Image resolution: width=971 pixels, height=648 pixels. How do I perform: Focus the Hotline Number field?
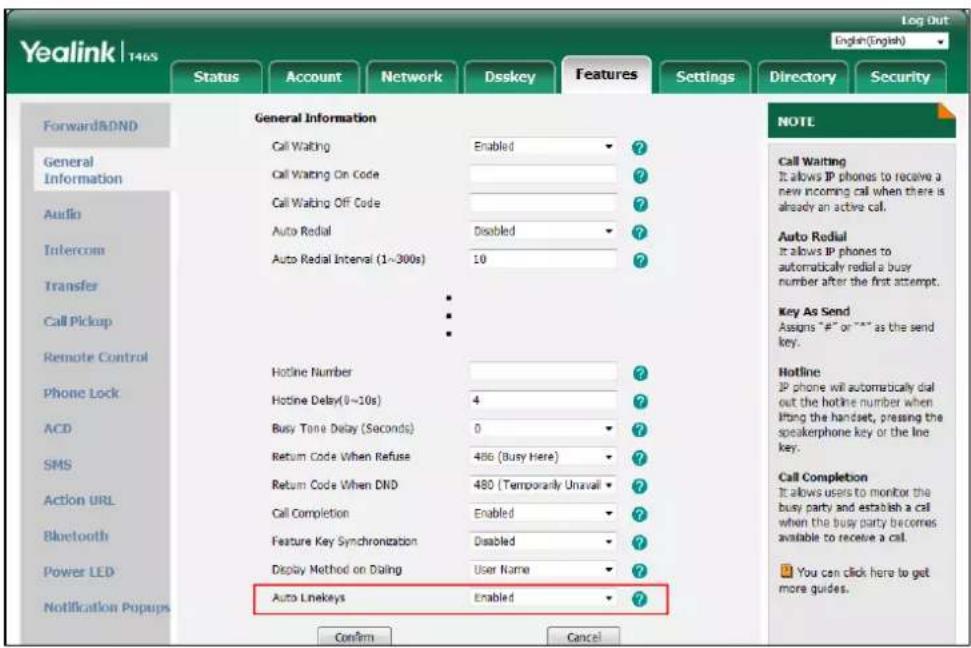point(542,372)
